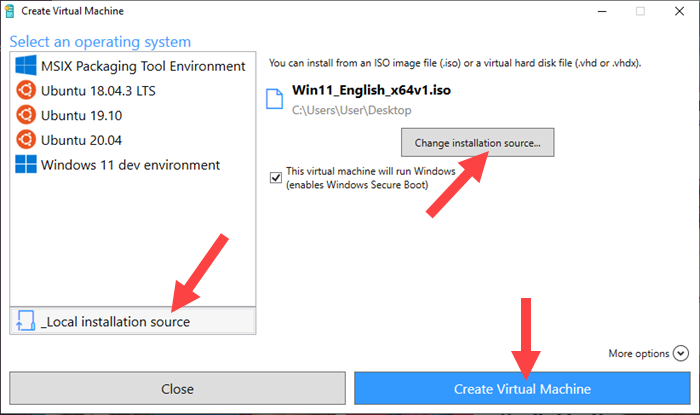Click the More options label
700x415 pixels.
click(x=638, y=353)
